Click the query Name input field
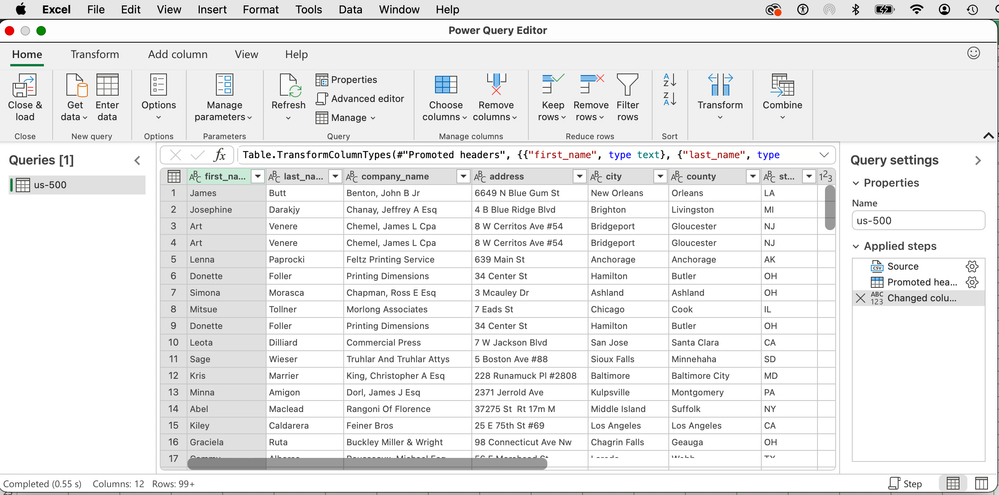Viewport: 999px width, 495px height. [x=918, y=220]
